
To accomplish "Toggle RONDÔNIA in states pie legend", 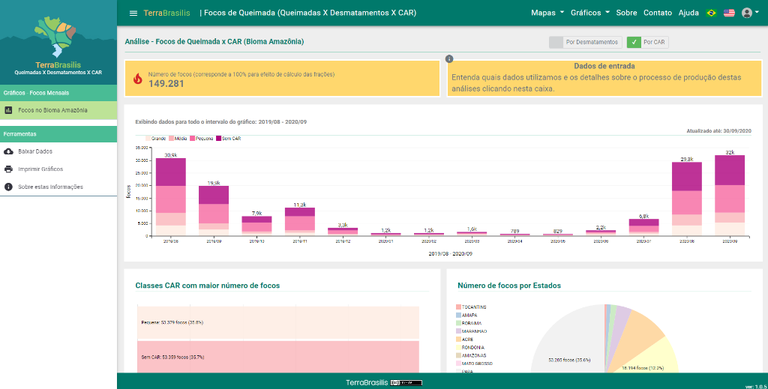I will 470,347.
